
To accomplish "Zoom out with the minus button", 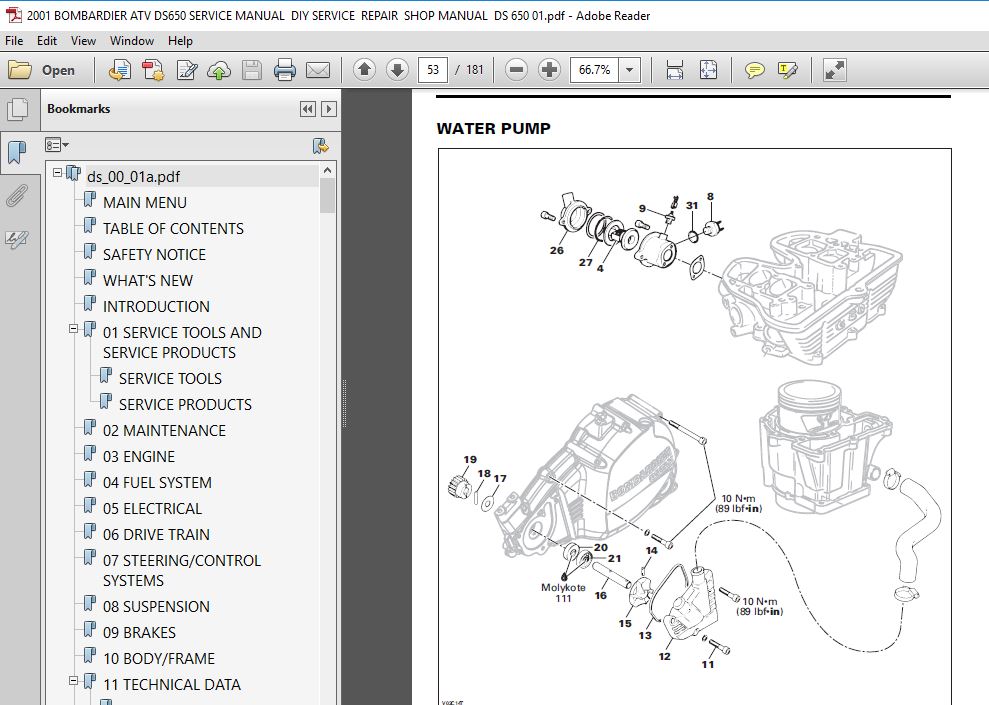I will click(516, 69).
